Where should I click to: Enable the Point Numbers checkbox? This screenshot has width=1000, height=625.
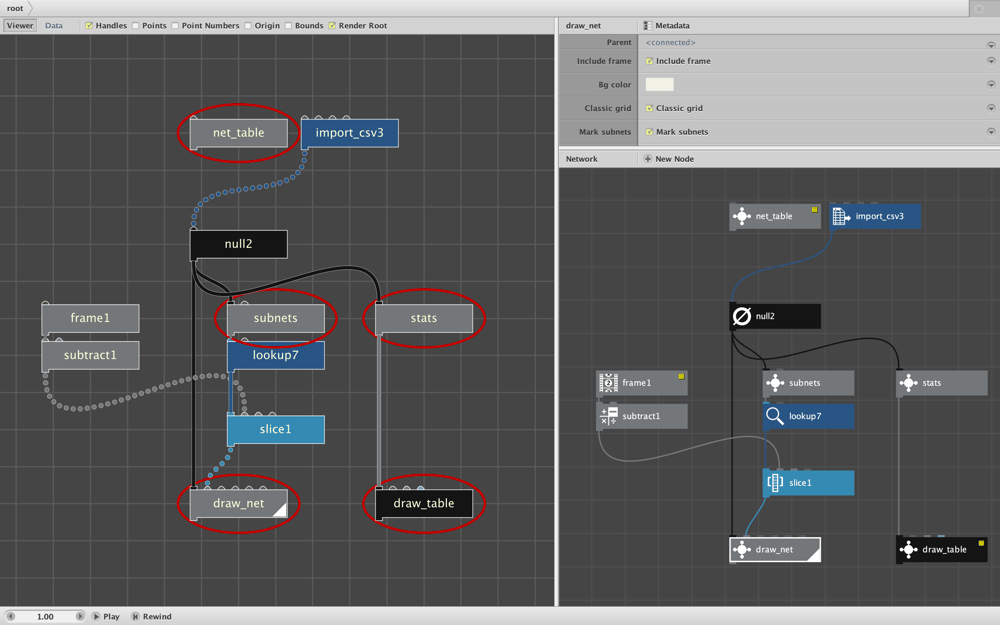coord(175,26)
